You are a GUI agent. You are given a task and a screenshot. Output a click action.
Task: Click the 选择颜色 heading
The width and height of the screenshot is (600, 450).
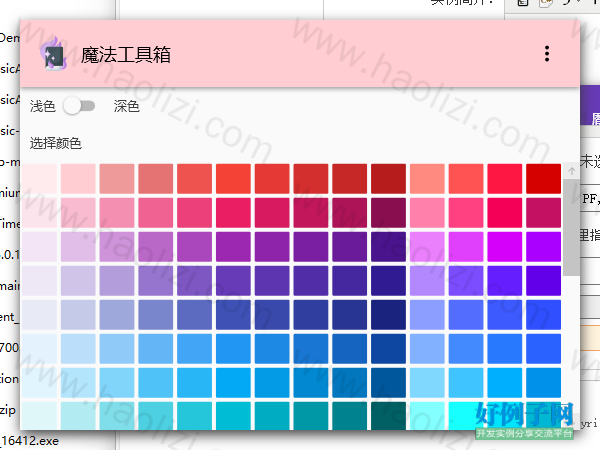56,143
